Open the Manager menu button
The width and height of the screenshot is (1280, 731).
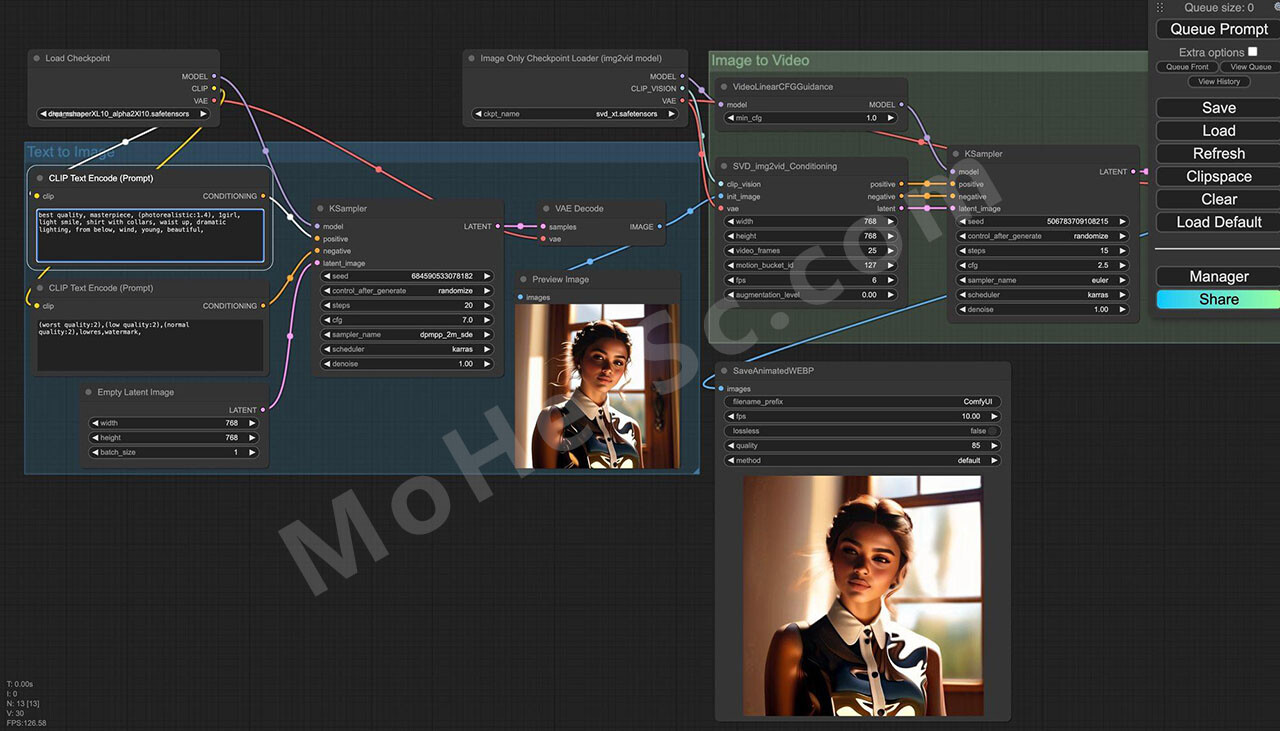pos(1218,277)
